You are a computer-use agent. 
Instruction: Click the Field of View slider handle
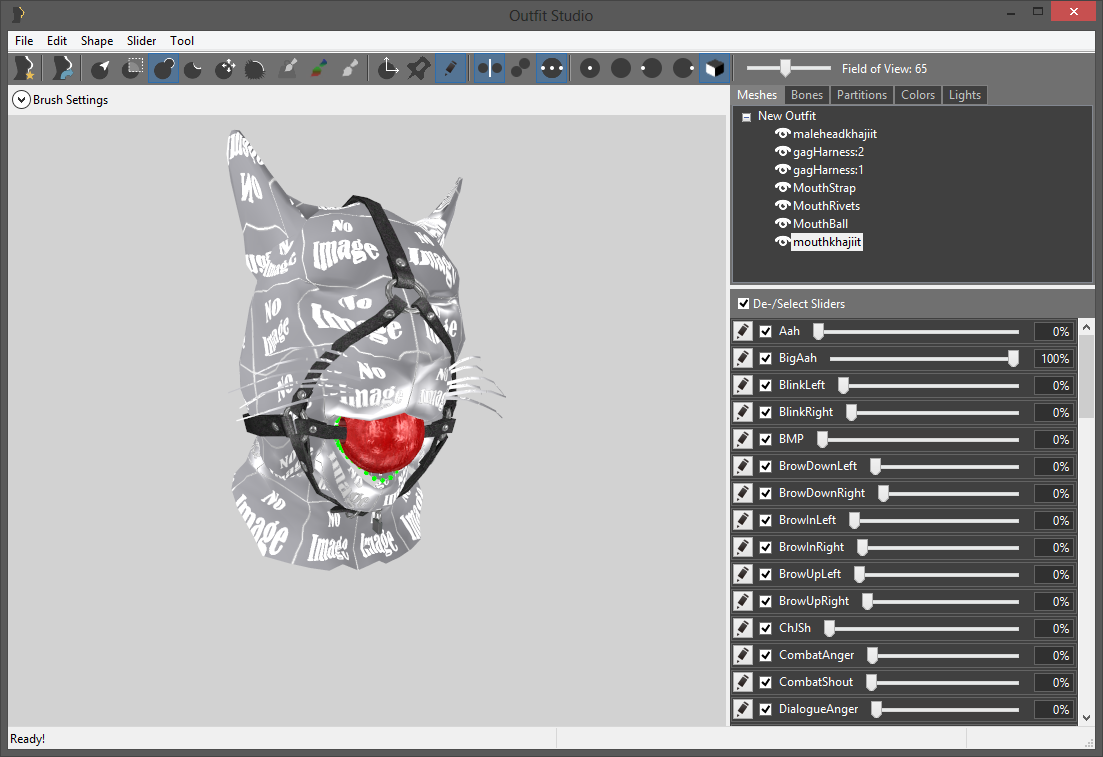(785, 68)
